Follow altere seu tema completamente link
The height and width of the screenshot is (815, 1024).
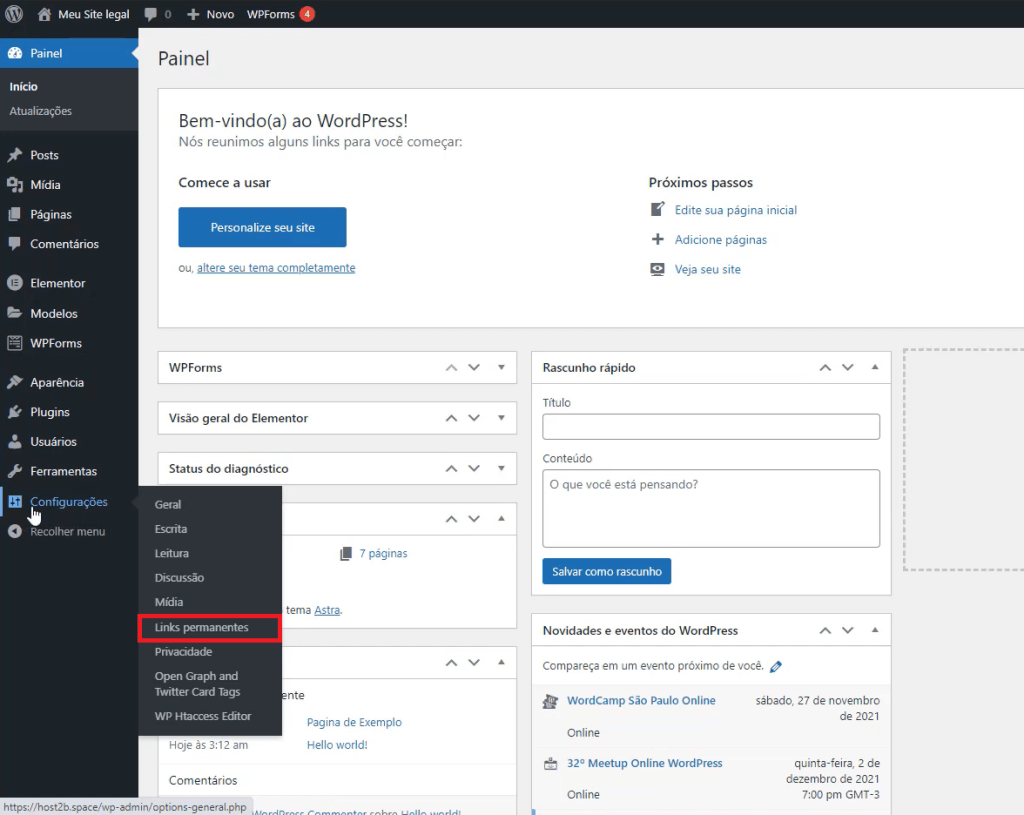click(276, 268)
